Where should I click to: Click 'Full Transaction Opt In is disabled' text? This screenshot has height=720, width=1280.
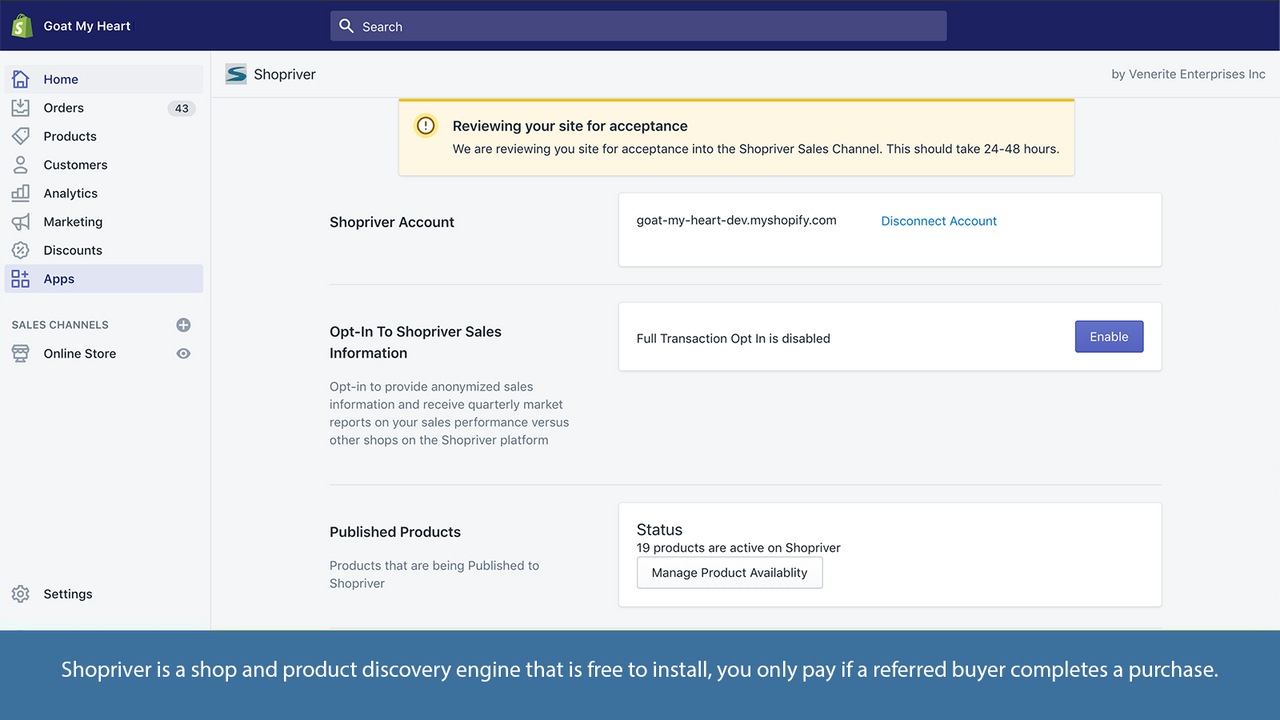click(x=733, y=338)
